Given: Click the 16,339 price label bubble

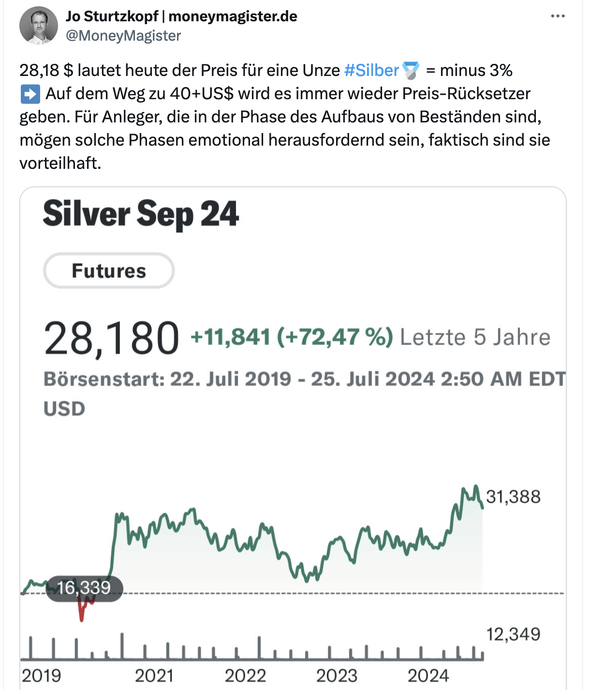Looking at the screenshot, I should click(x=84, y=588).
